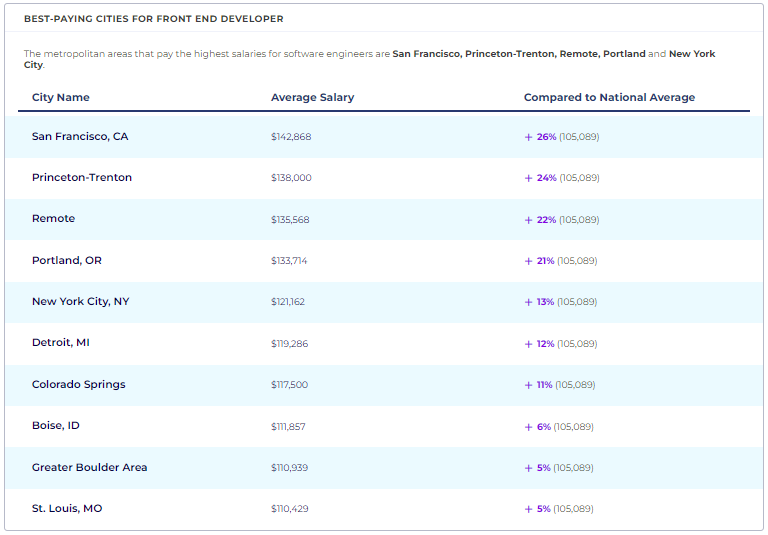Click the City Name column header
Screen dimensions: 768x535
click(61, 98)
